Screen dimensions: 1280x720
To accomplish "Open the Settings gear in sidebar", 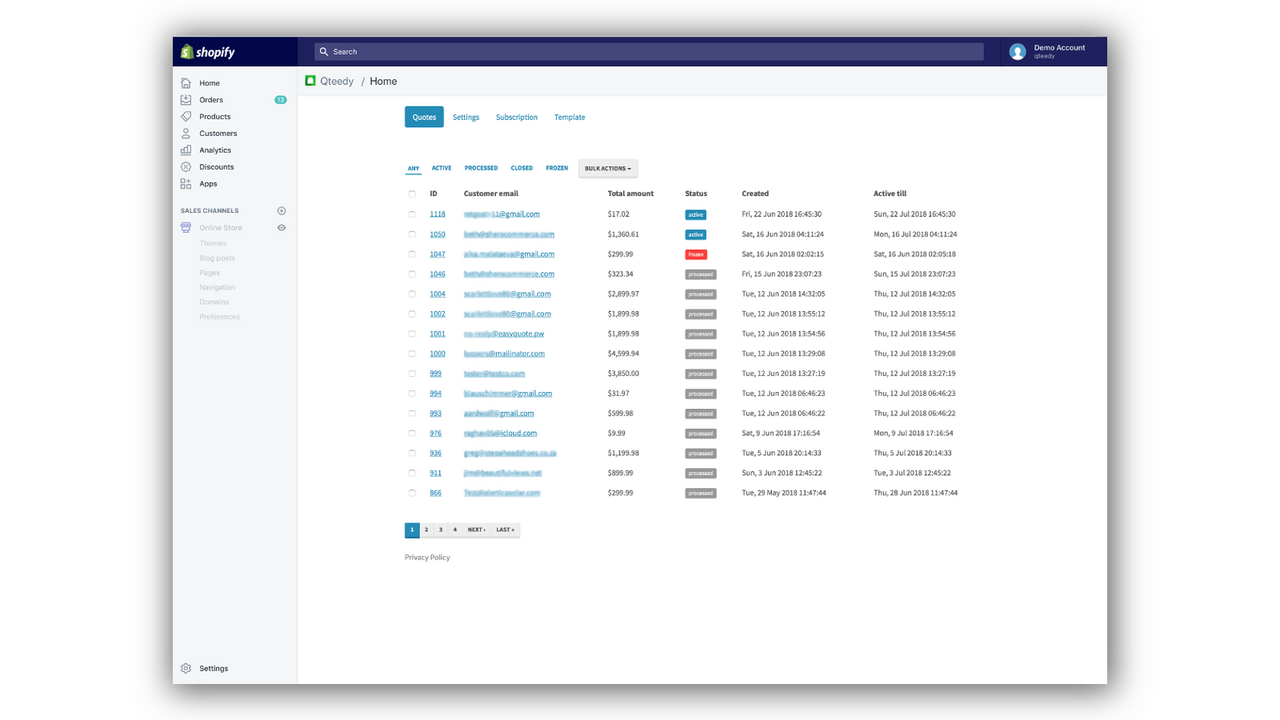I will pos(186,668).
